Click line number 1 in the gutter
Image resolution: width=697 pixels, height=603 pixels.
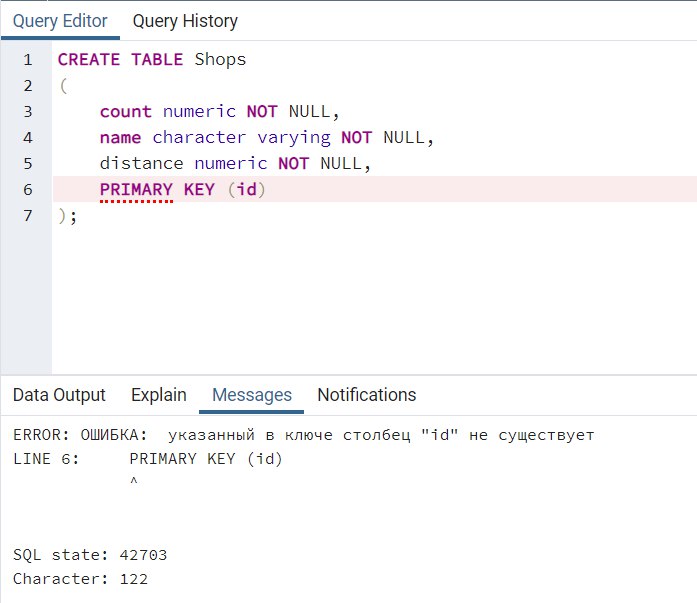(x=28, y=60)
